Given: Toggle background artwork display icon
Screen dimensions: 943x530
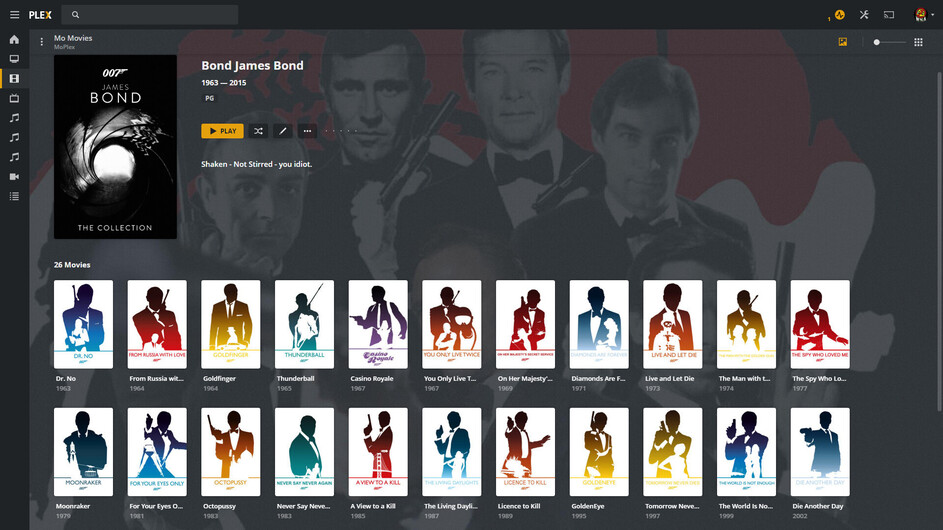Looking at the screenshot, I should (843, 42).
